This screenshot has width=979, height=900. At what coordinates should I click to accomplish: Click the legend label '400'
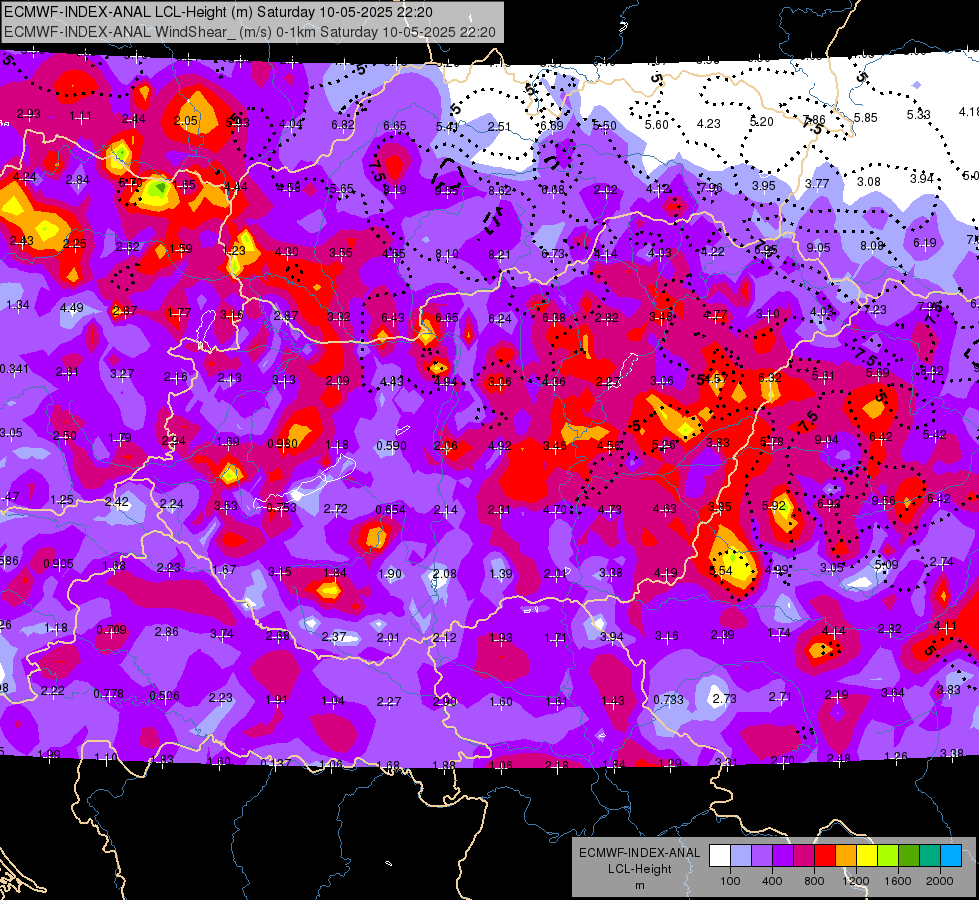point(772,881)
